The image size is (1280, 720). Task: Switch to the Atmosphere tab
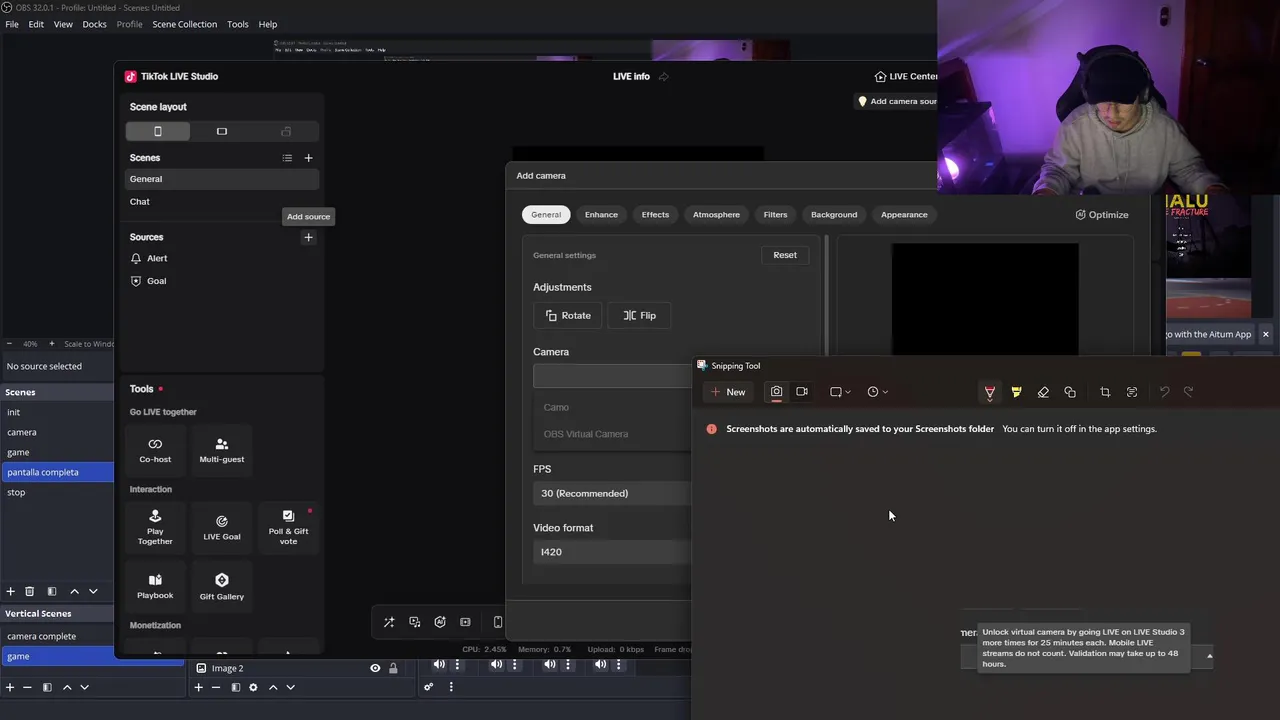716,214
